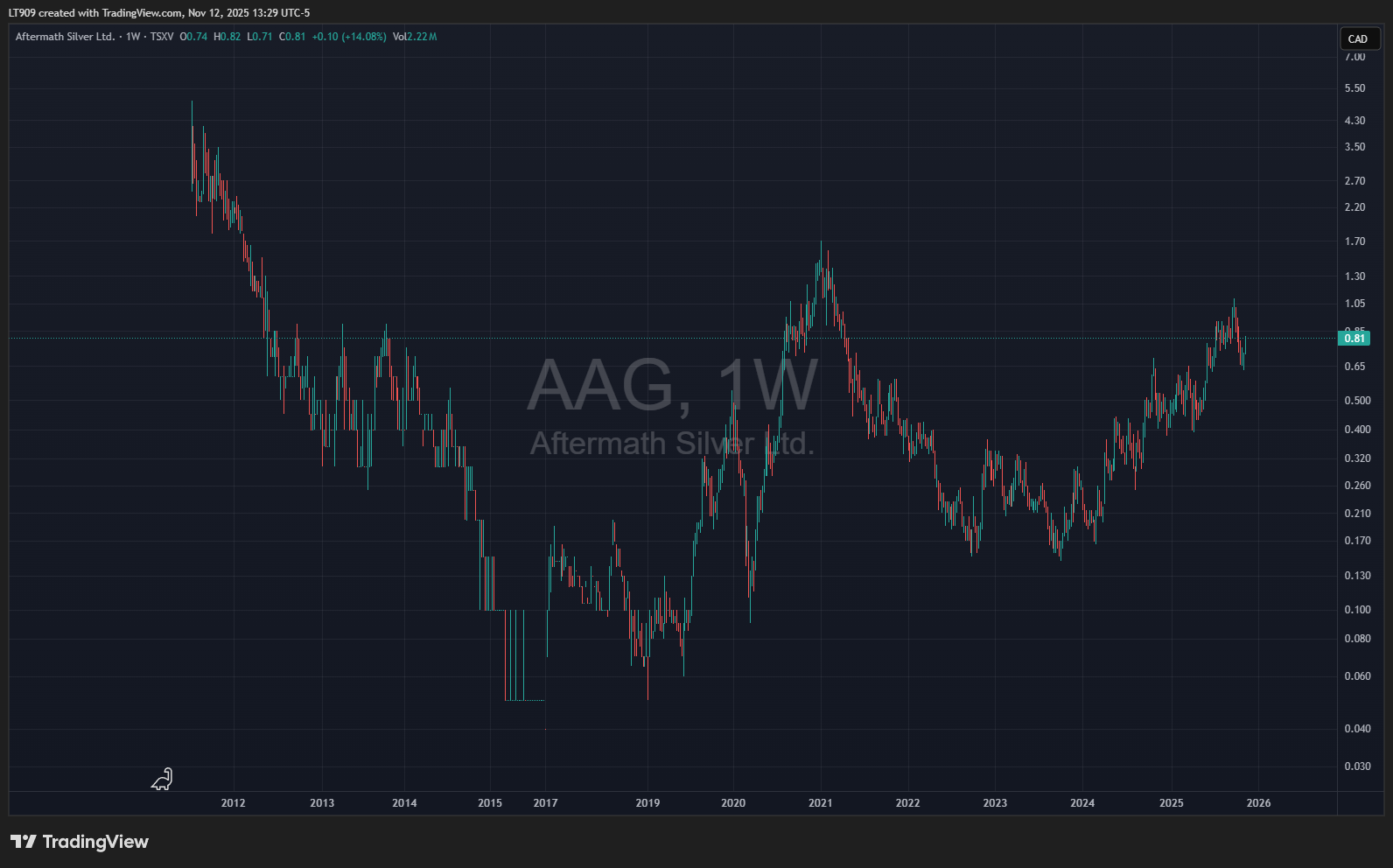Click the 0.400 price scale label

point(1357,430)
